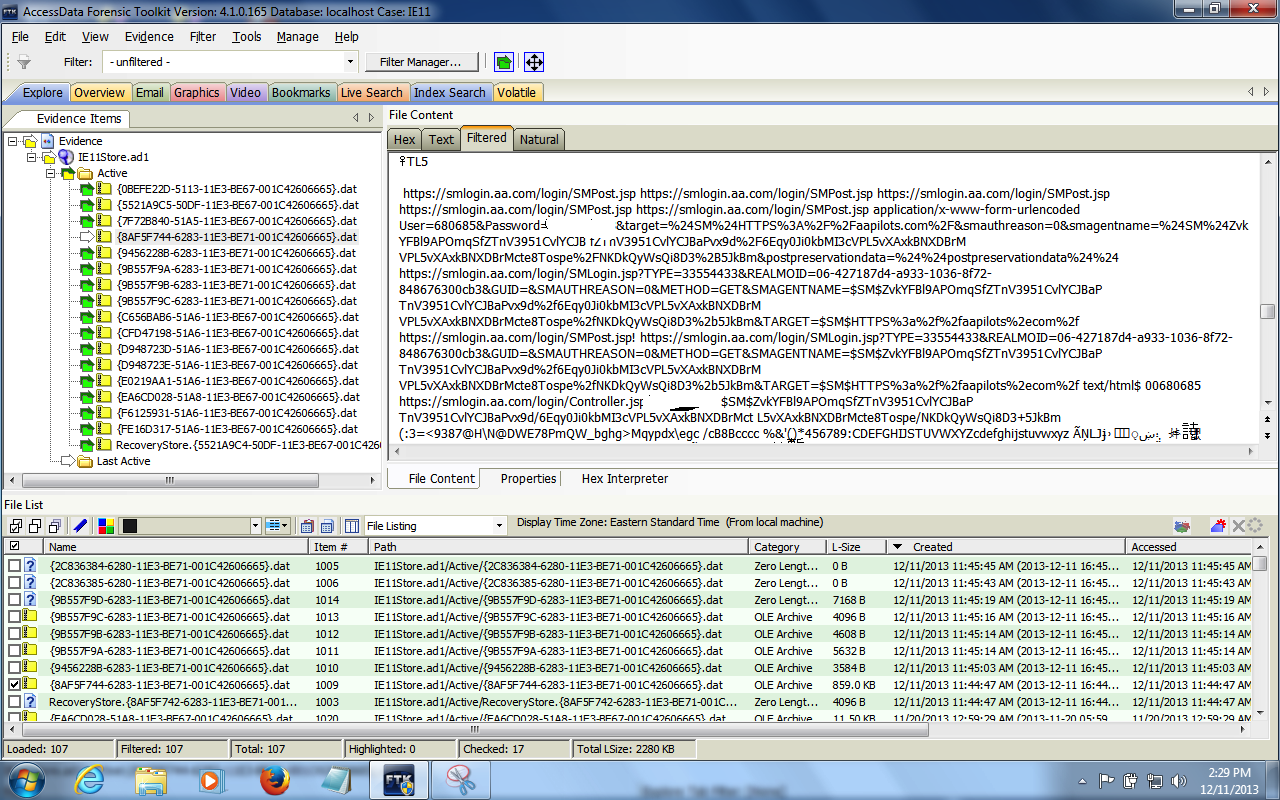Click the multicolor squares label icon
1280x800 pixels.
tap(106, 526)
